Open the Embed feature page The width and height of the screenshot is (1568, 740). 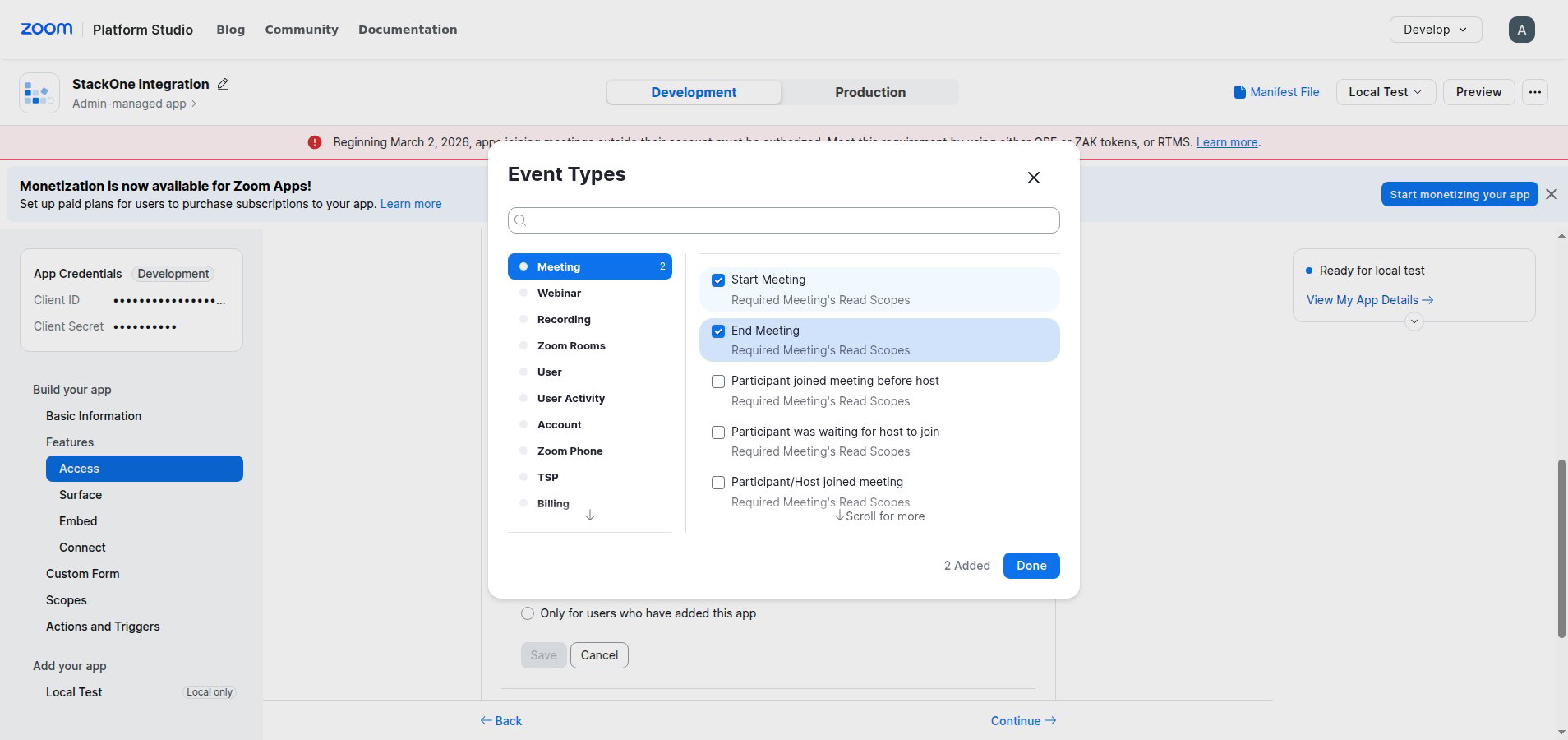pos(78,521)
